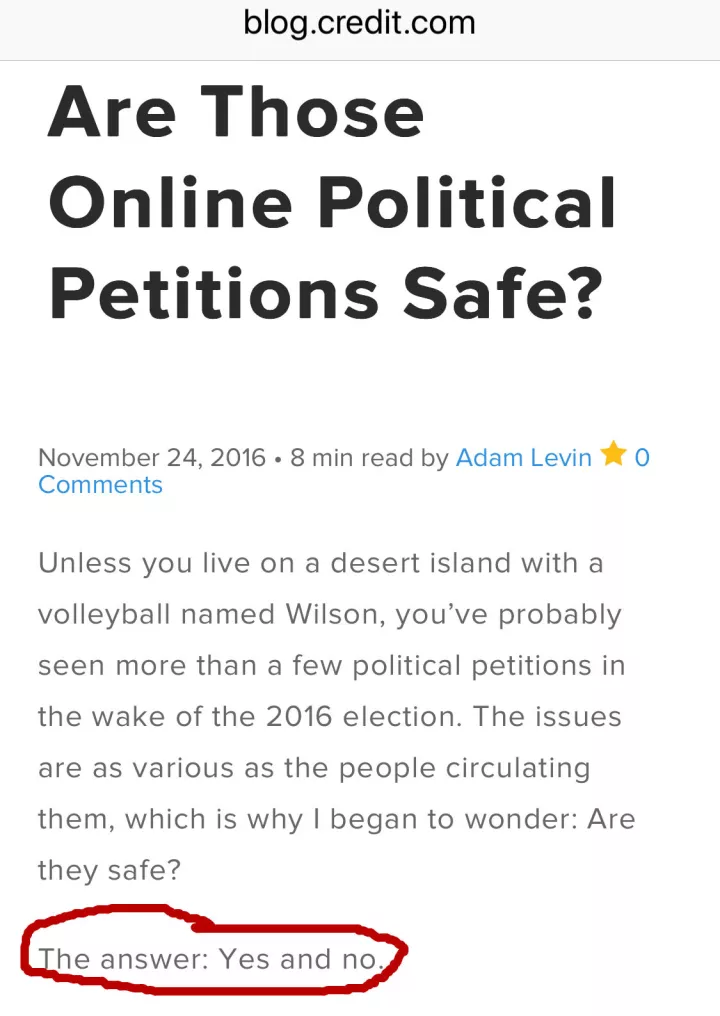Open the Comments link
Screen dimensions: 720x1016
pyautogui.click(x=100, y=485)
